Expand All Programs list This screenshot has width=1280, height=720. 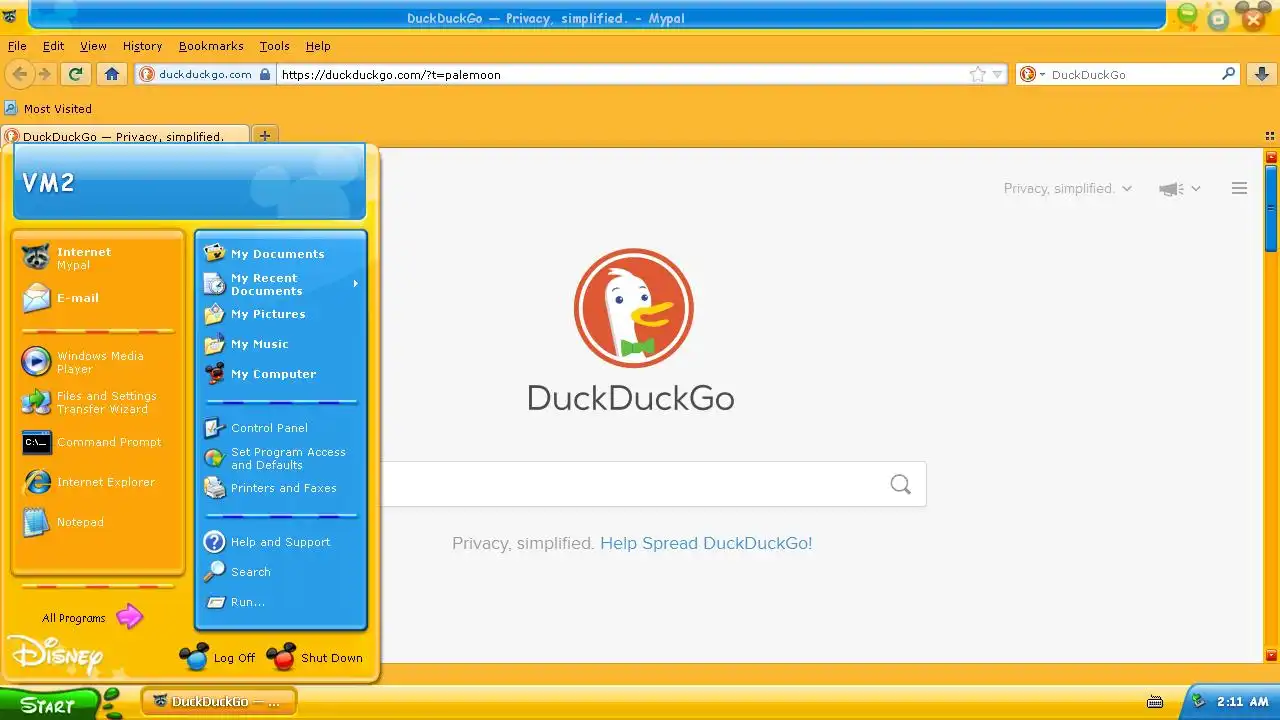[92, 618]
